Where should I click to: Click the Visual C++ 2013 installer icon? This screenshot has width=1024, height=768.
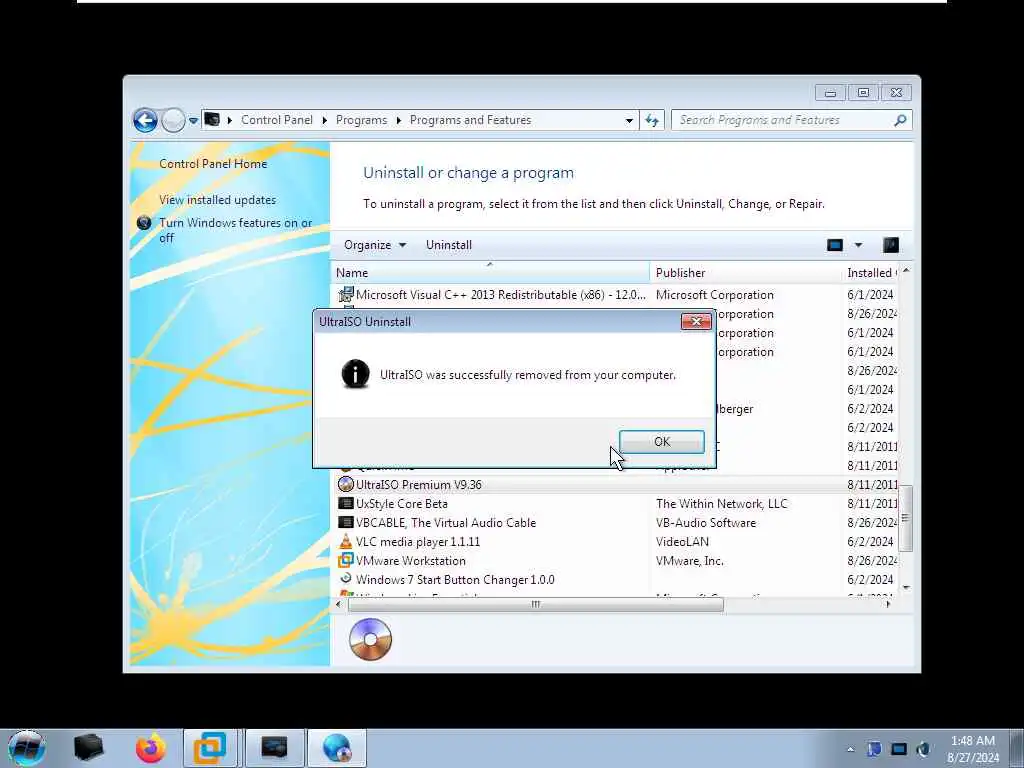345,295
